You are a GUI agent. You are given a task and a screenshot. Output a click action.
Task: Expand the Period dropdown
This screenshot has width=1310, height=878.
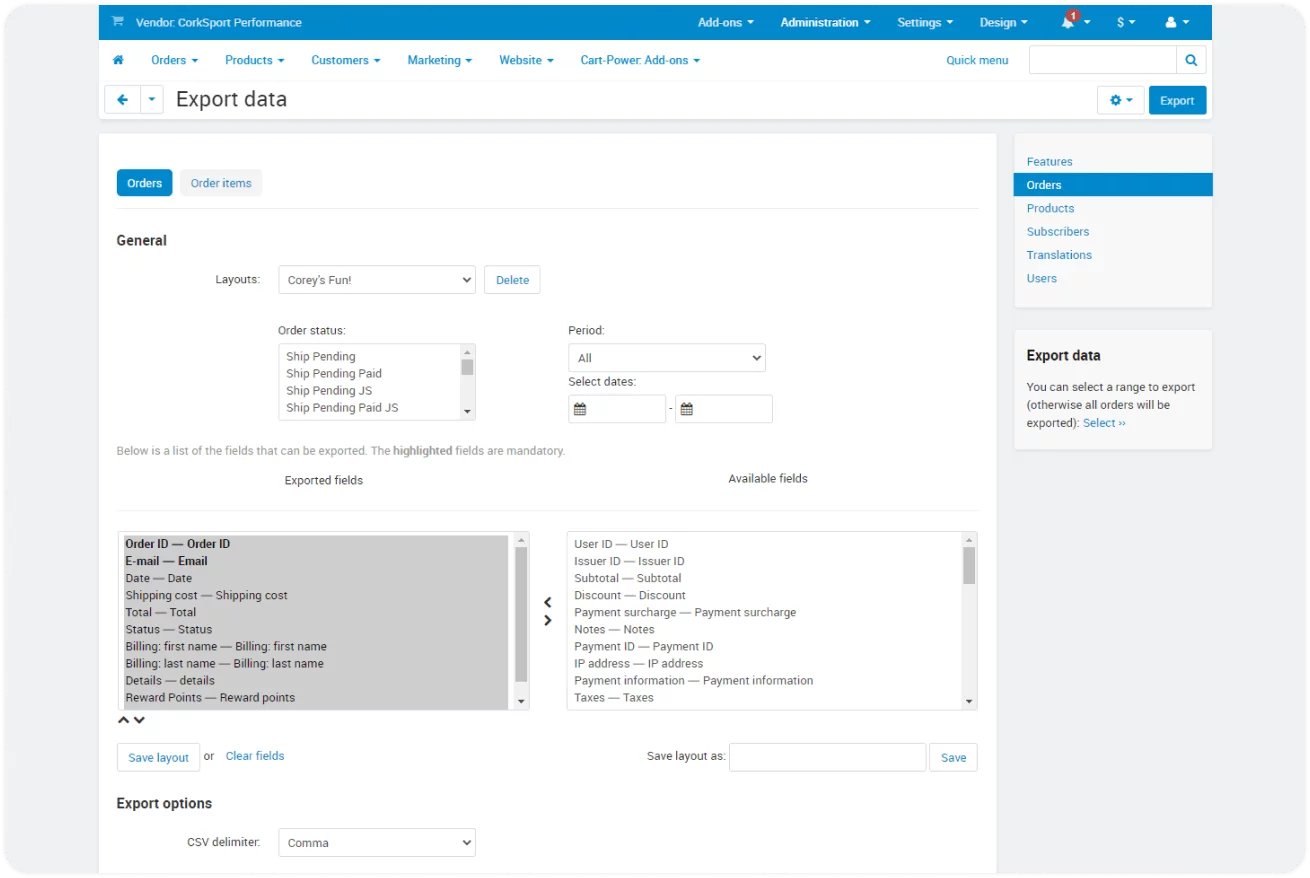point(666,358)
